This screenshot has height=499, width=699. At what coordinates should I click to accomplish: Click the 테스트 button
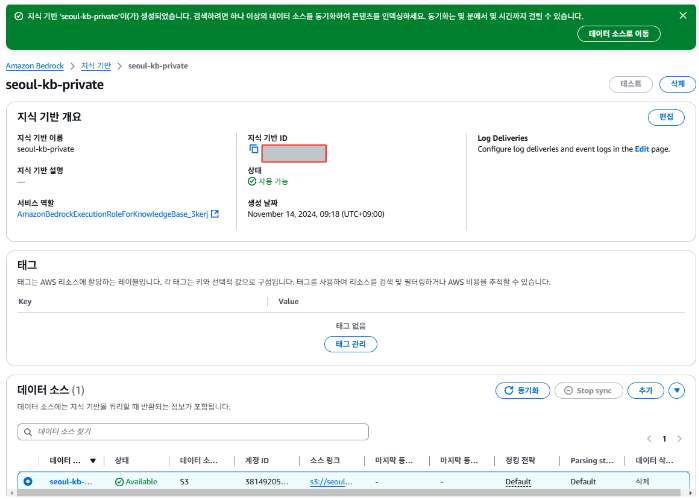tap(630, 84)
